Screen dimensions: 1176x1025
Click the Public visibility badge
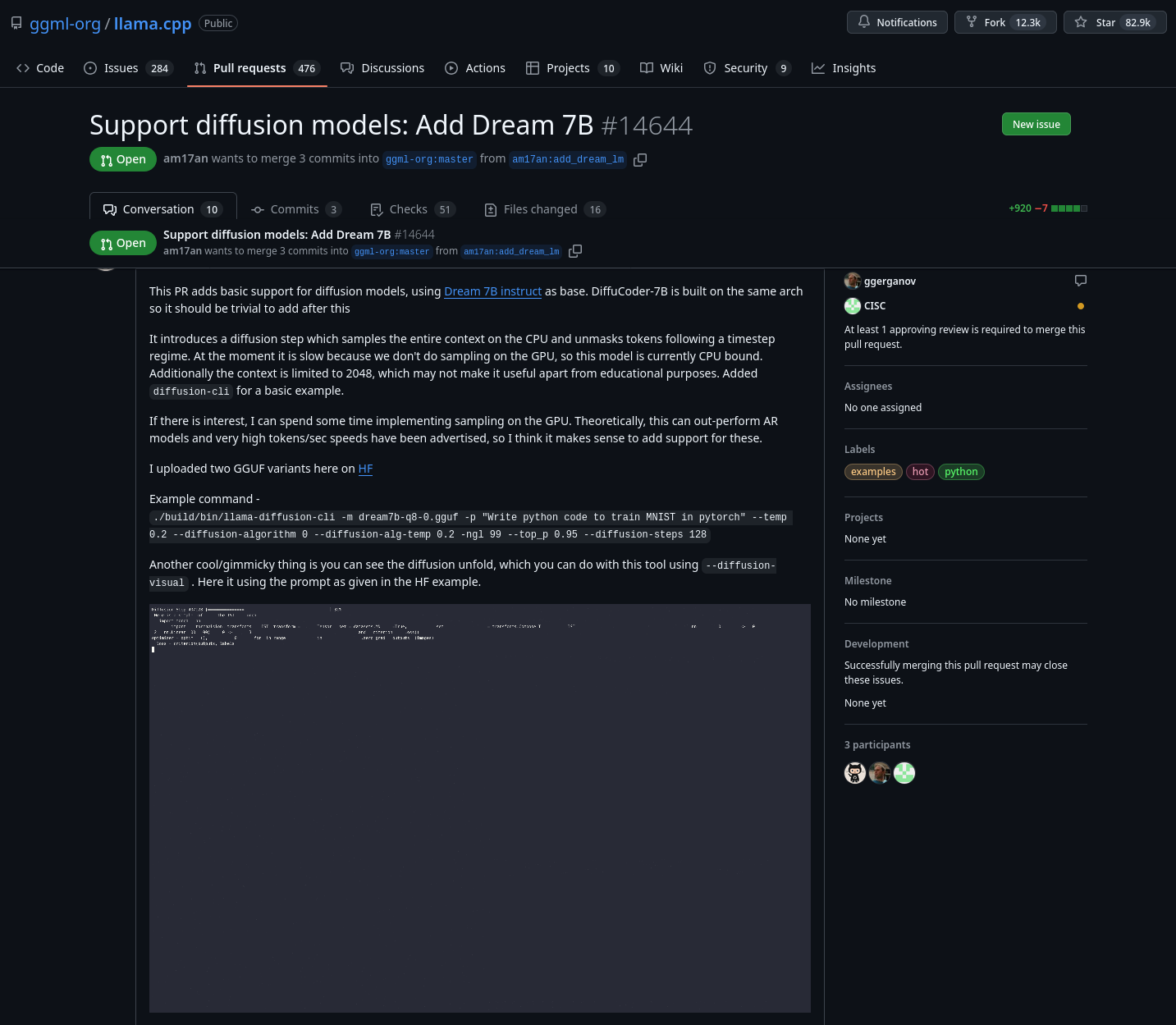(x=218, y=23)
